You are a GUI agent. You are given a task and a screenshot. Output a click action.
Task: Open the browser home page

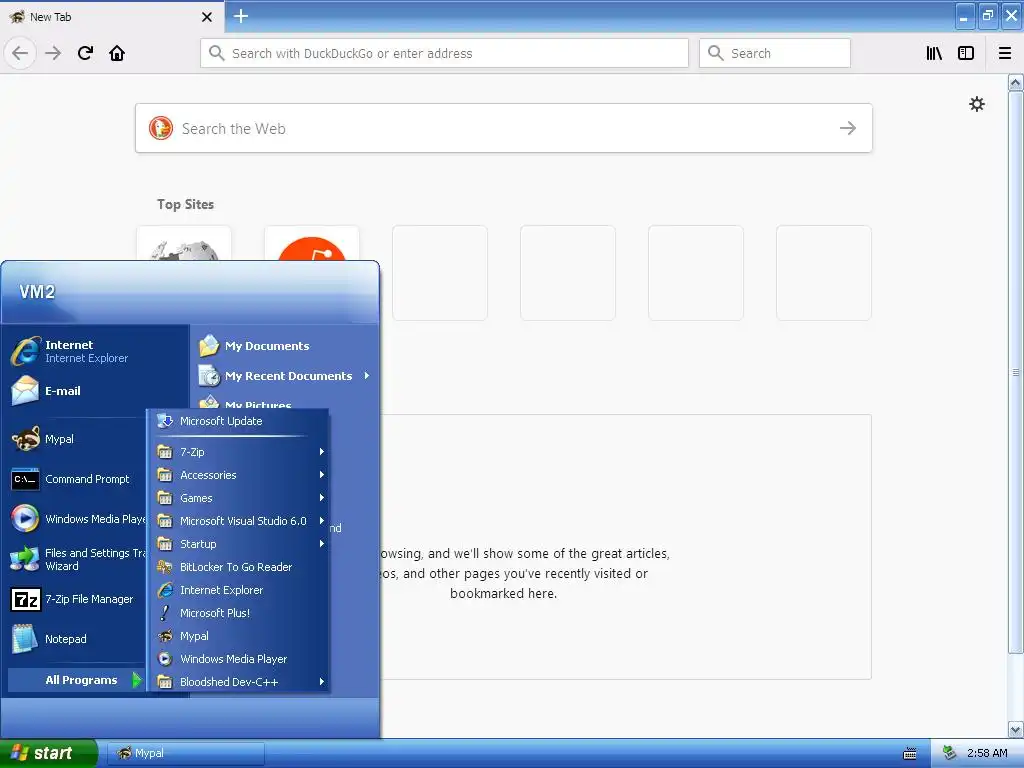(x=117, y=53)
